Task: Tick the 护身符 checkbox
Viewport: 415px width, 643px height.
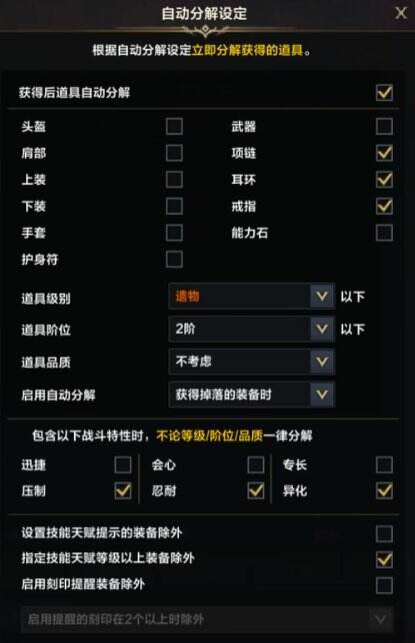Action: [174, 259]
